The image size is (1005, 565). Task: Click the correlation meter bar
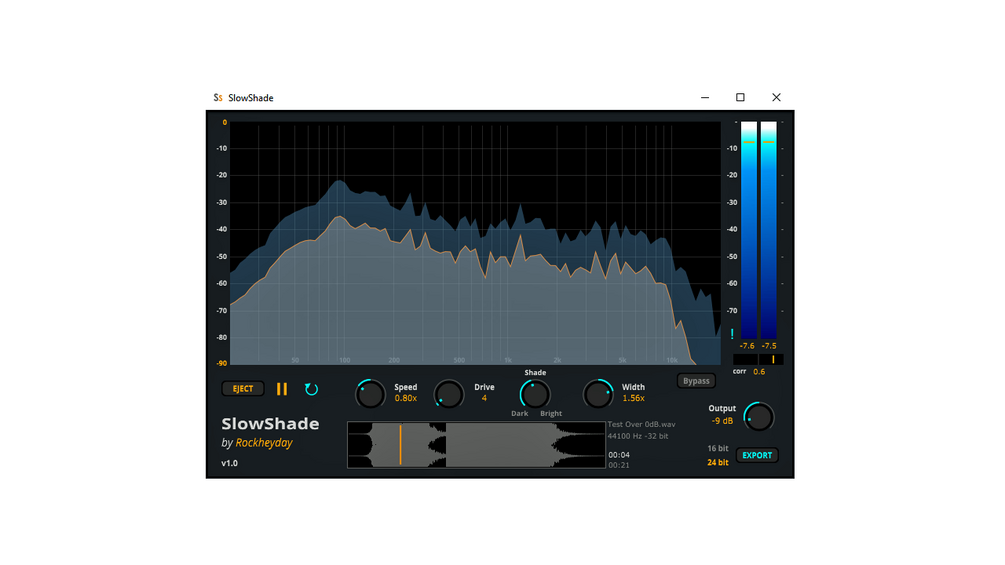tap(758, 359)
